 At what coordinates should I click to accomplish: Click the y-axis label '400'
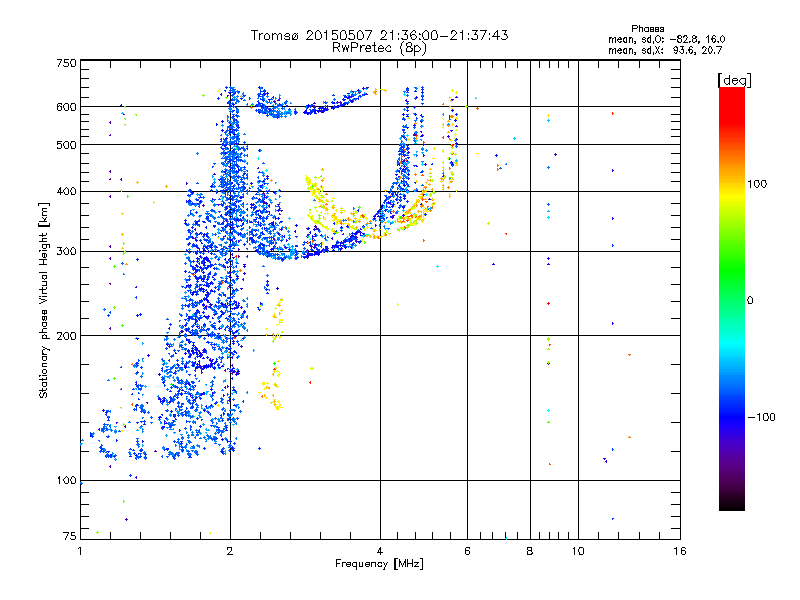click(x=66, y=191)
